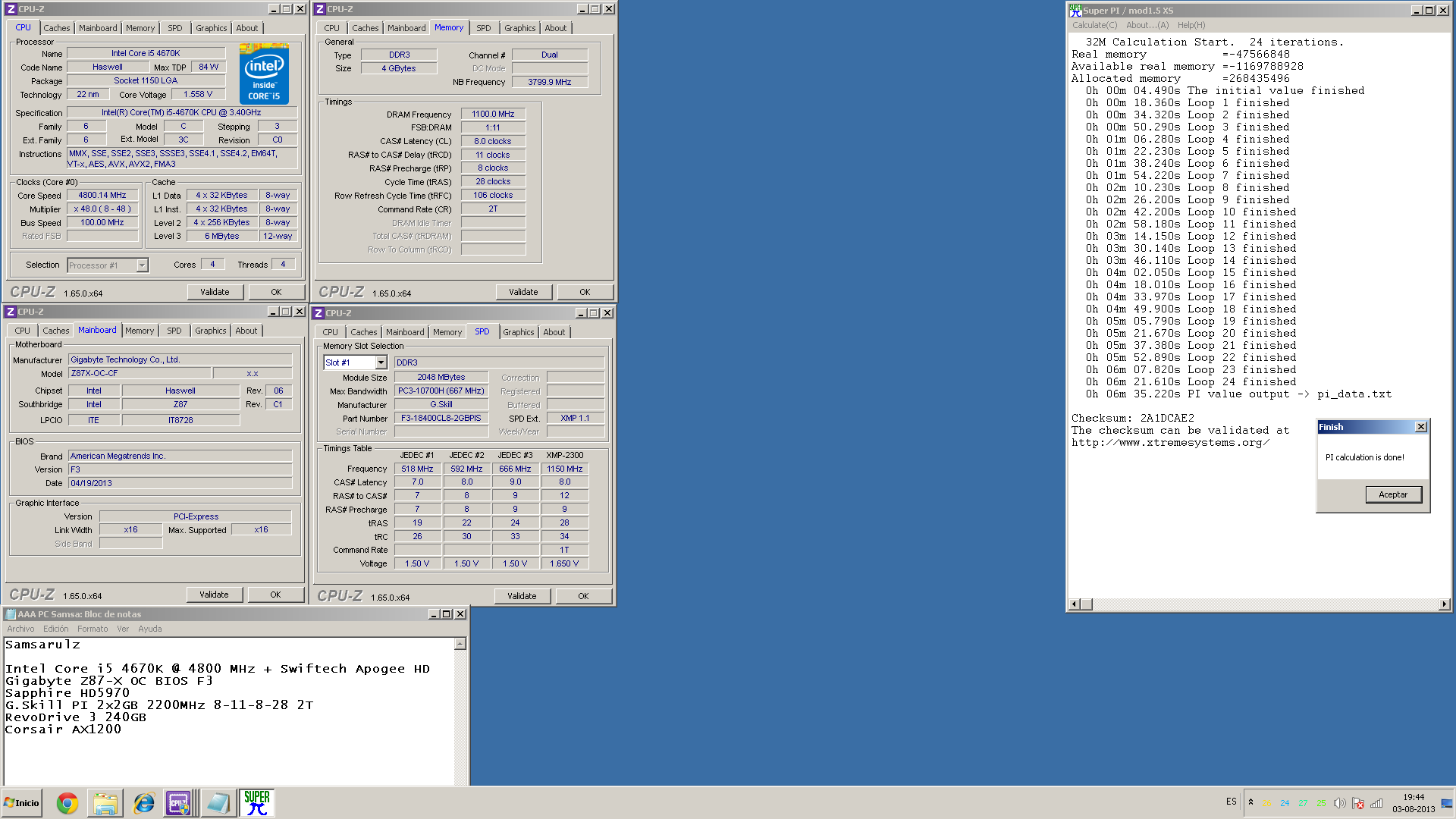
Task: Click the green 25 temperature tray icon
Action: [x=1321, y=803]
